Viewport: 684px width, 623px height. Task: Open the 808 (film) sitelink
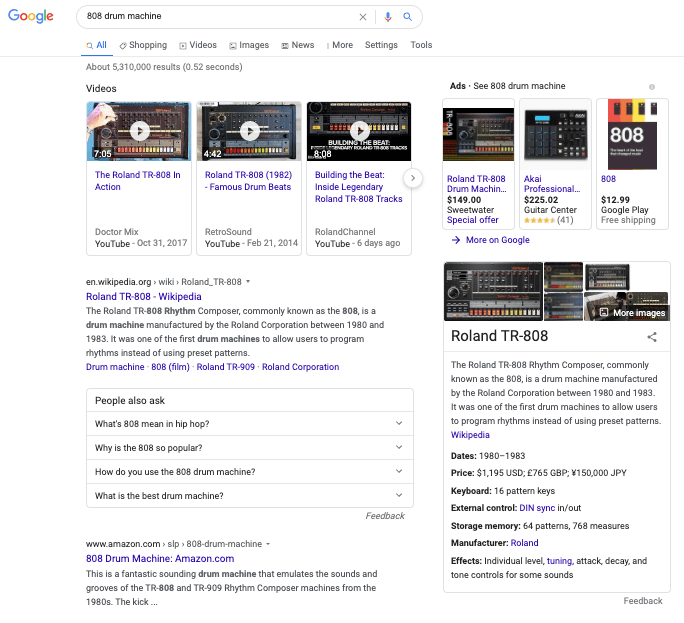coord(171,367)
